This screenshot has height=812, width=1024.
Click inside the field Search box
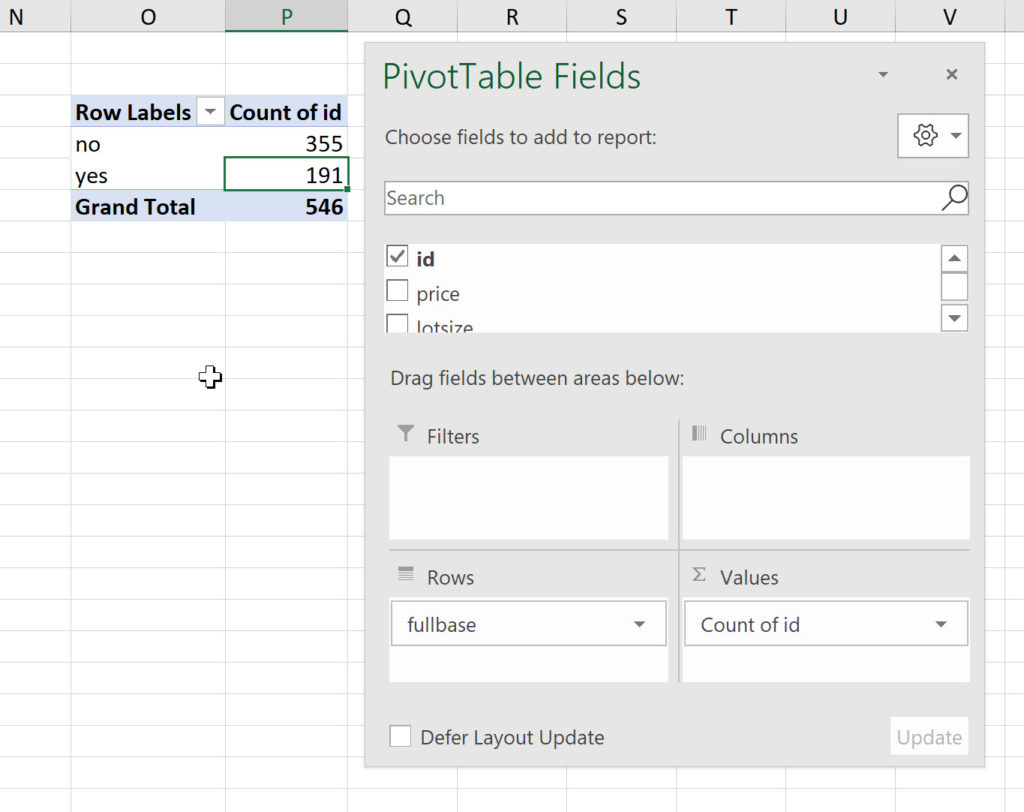coord(660,198)
